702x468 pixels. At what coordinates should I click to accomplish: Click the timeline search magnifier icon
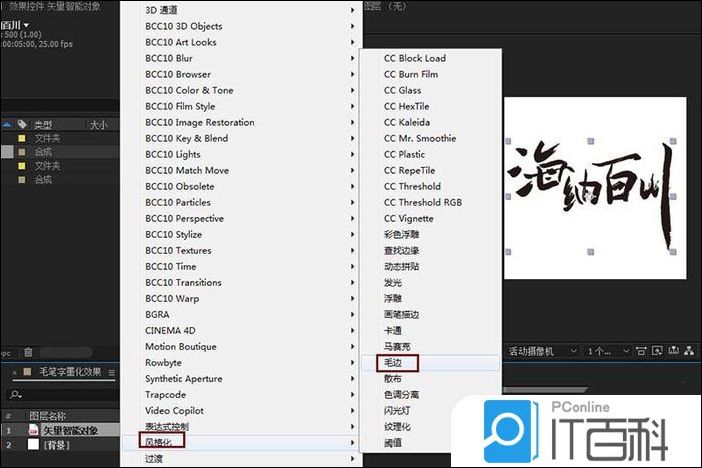coord(16,395)
